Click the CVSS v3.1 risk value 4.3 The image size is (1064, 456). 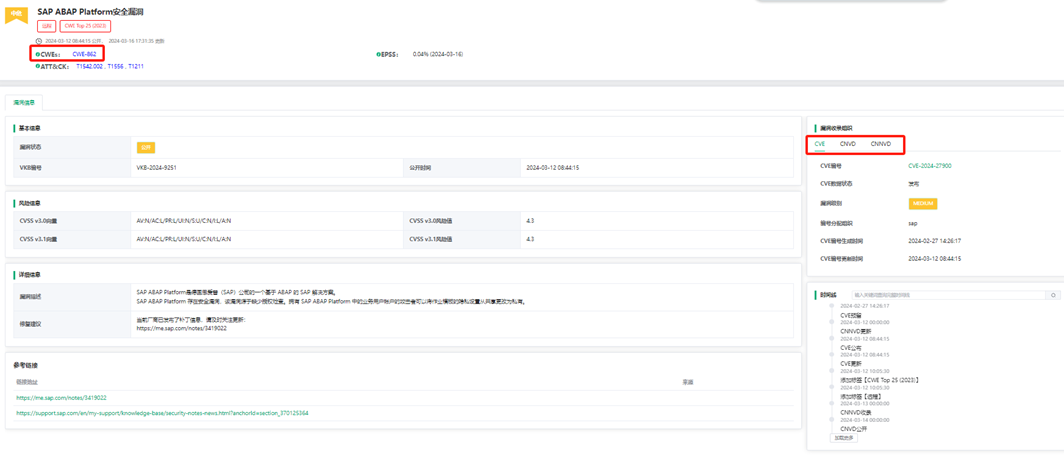[x=530, y=239]
